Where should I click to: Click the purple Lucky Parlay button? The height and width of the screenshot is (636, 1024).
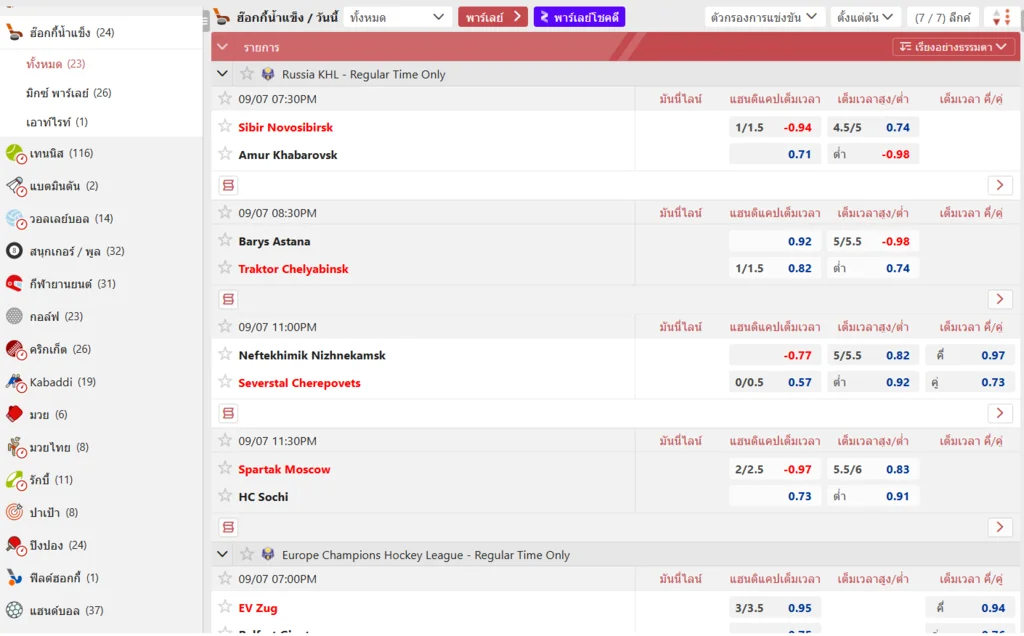579,17
